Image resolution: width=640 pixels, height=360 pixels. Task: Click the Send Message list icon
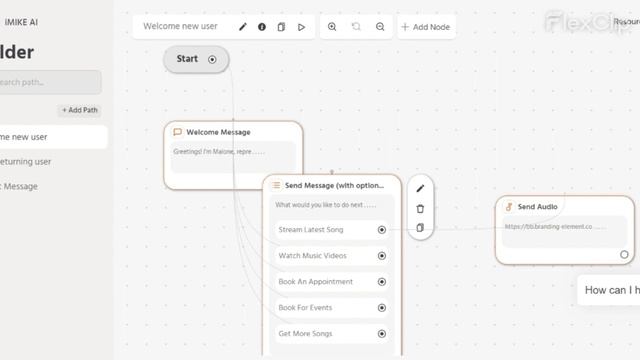click(276, 185)
